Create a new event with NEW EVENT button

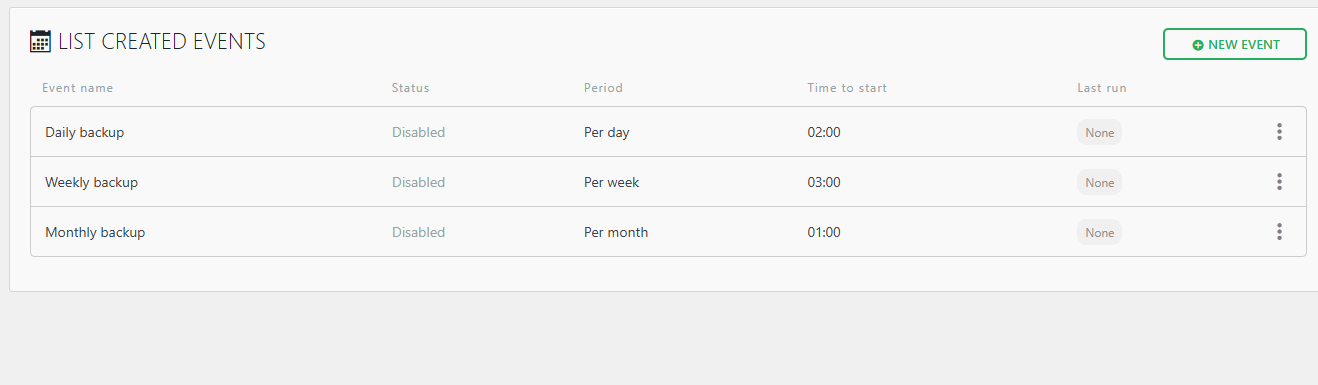[1235, 44]
